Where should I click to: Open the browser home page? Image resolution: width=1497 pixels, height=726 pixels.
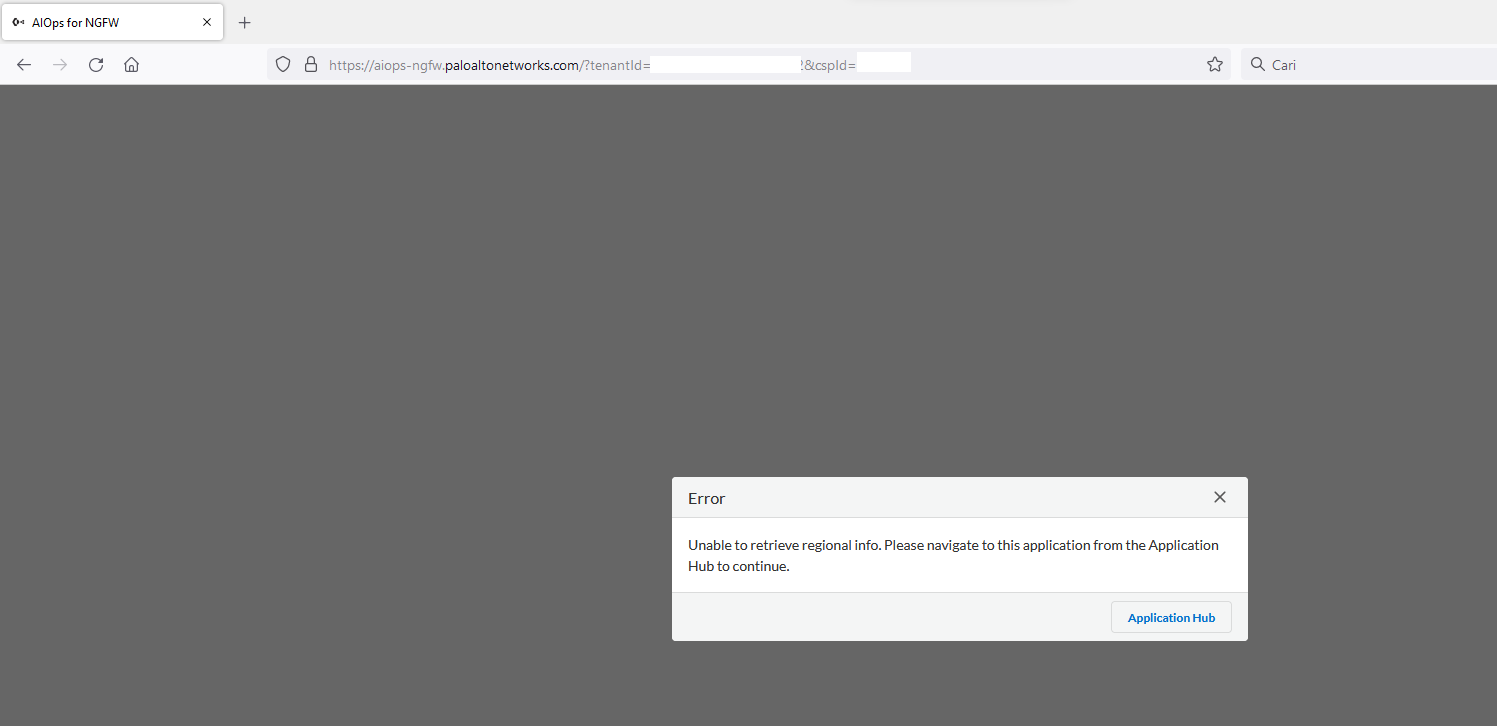tap(131, 64)
